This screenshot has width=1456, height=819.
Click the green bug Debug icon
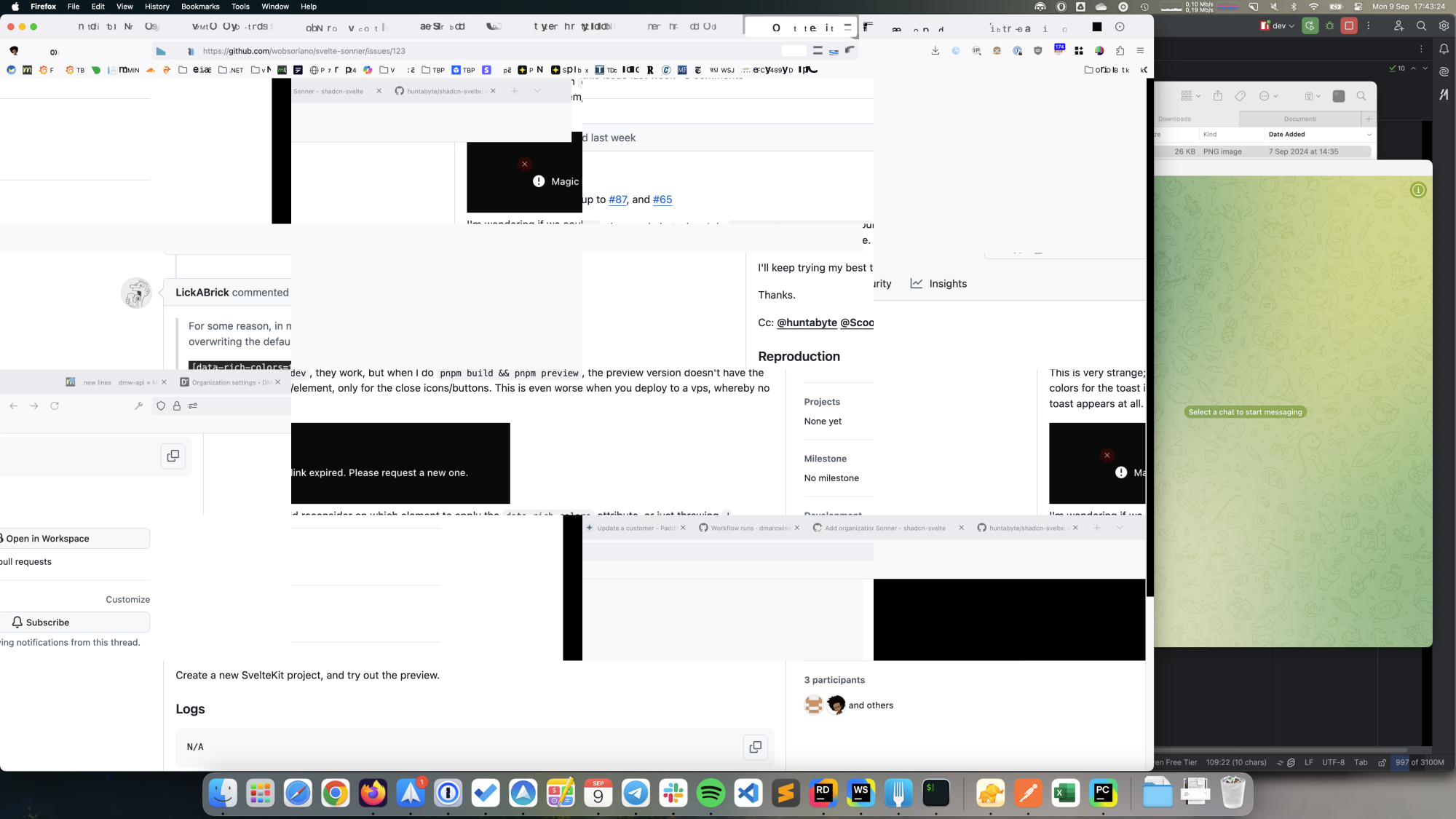(1329, 26)
